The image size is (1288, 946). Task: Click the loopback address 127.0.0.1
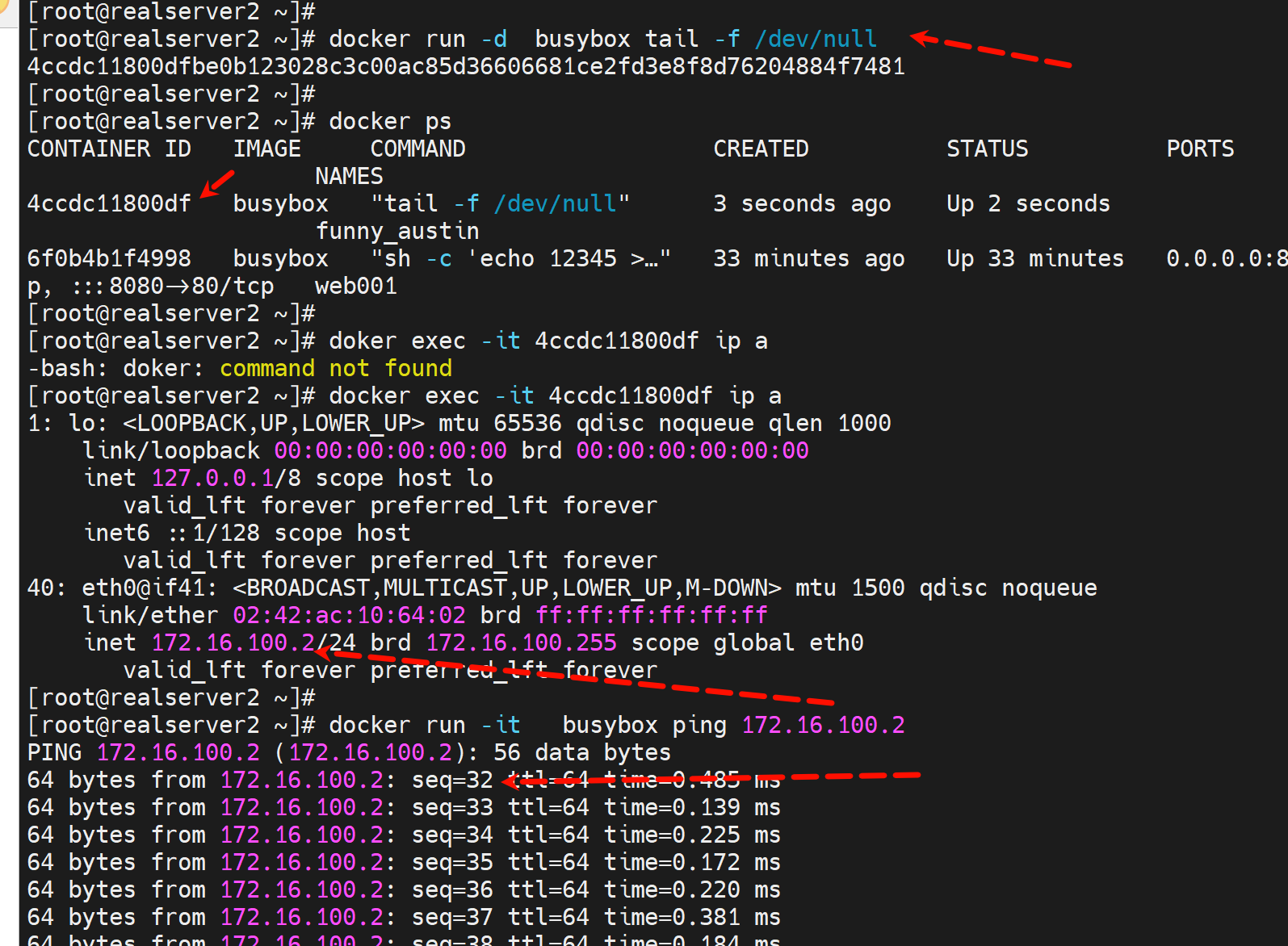tap(212, 478)
